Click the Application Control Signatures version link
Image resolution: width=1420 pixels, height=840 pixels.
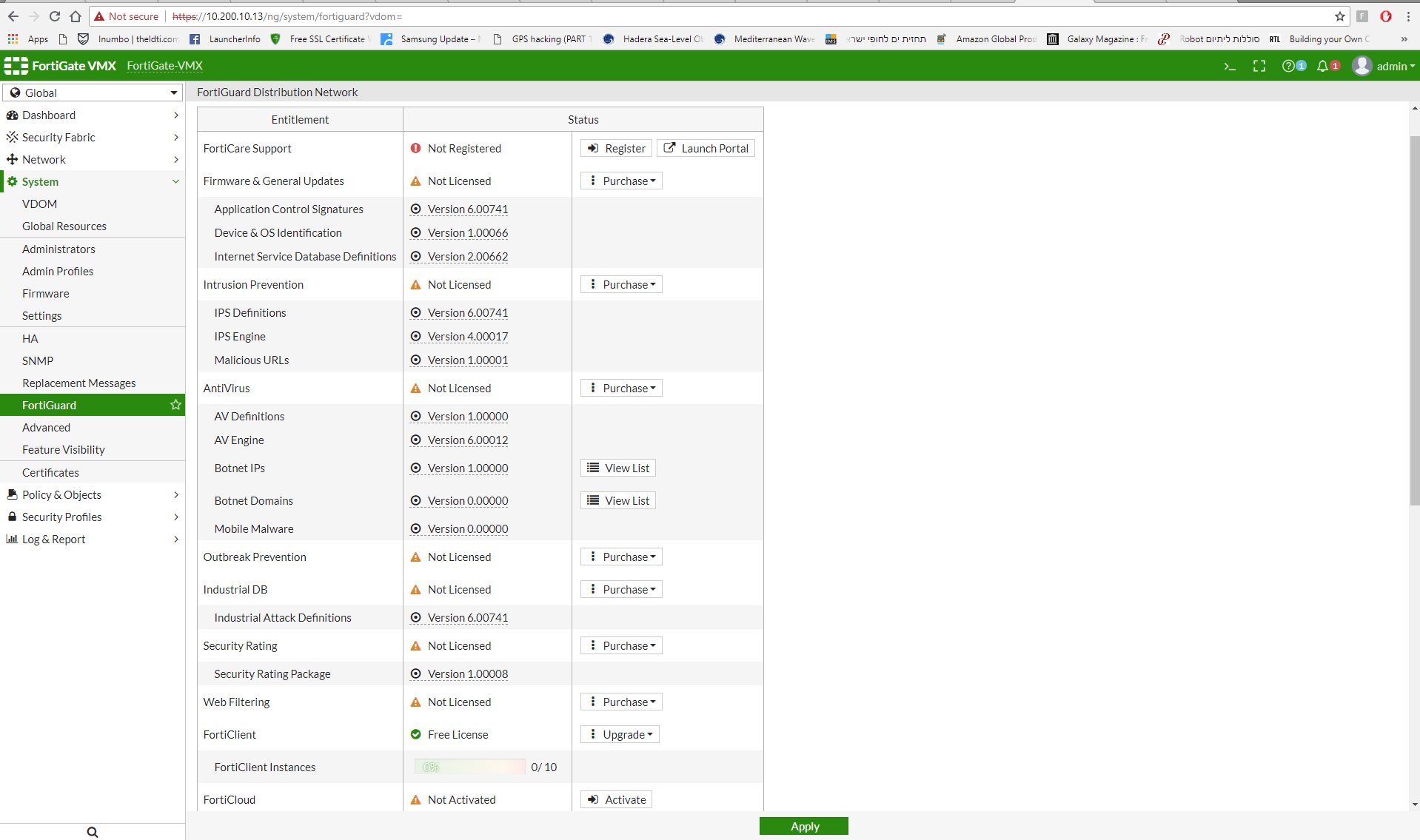coord(468,209)
